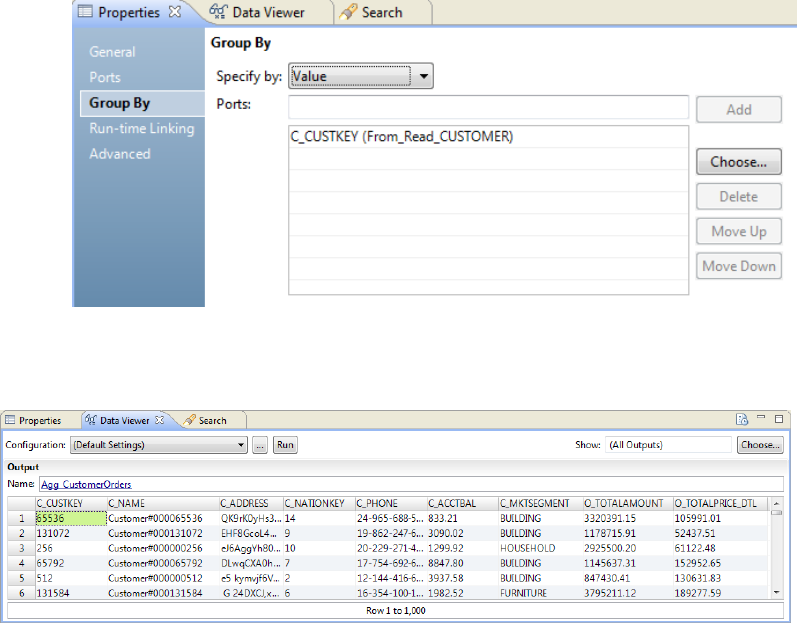Screen dimensions: 797x623
Task: Select cell 8847.80 in C_ACCTBAL
Action: click(x=463, y=563)
